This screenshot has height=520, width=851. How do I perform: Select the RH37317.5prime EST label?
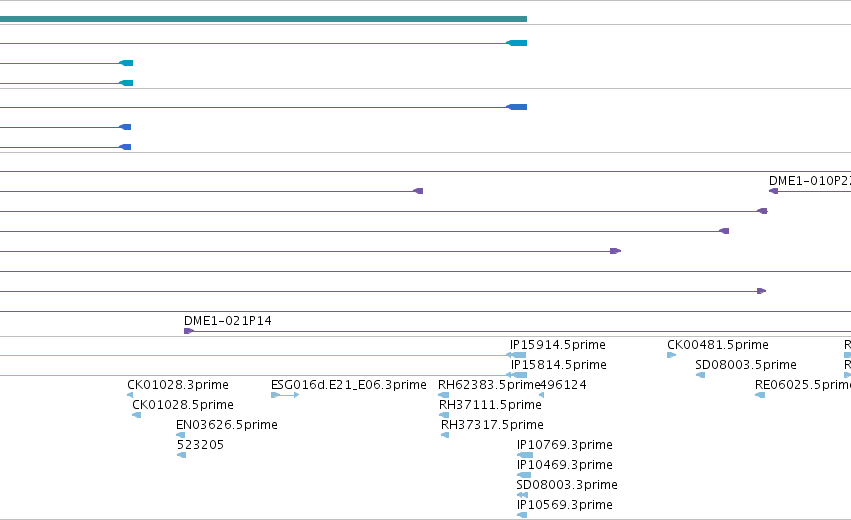[492, 425]
